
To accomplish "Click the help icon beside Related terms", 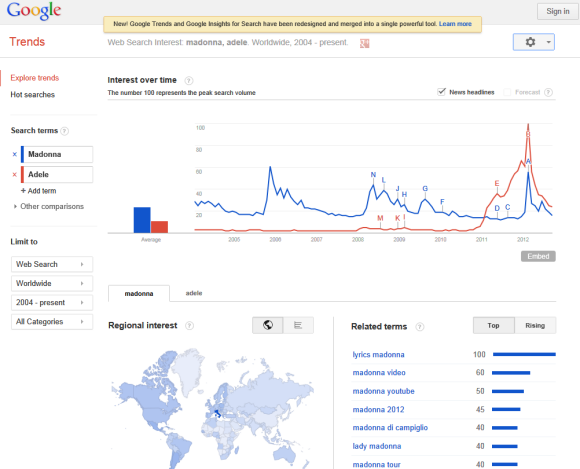I will point(419,327).
